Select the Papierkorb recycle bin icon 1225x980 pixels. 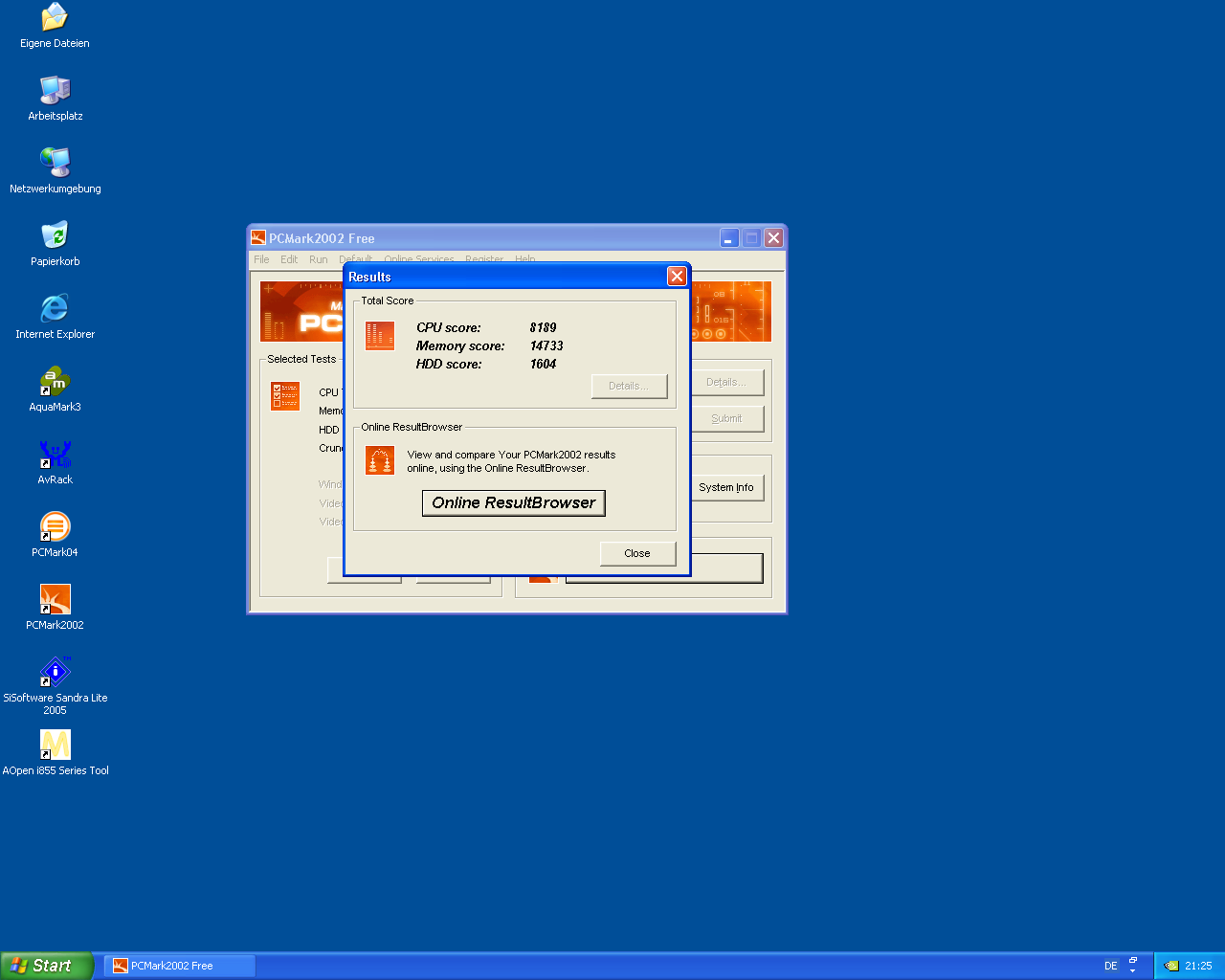(55, 244)
